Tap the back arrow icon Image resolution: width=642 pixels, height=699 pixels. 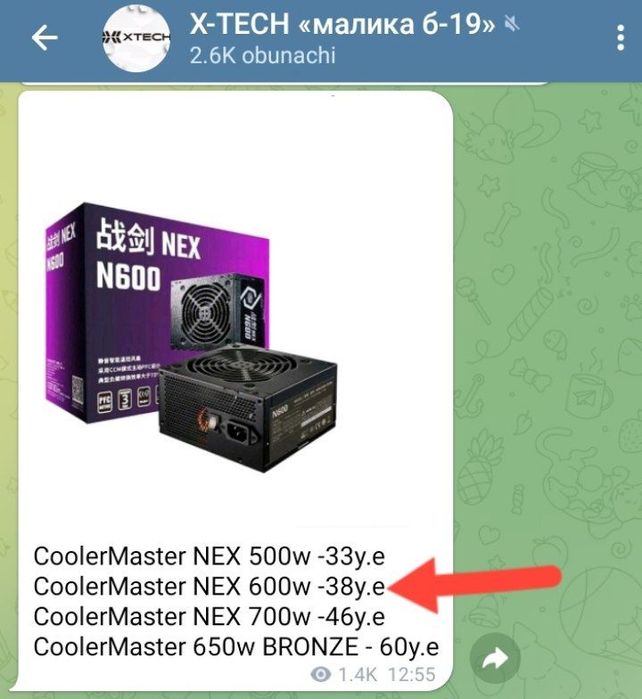click(x=45, y=37)
